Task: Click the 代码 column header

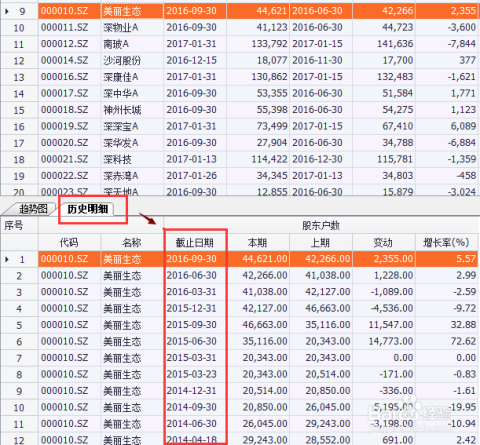Action: 69,242
